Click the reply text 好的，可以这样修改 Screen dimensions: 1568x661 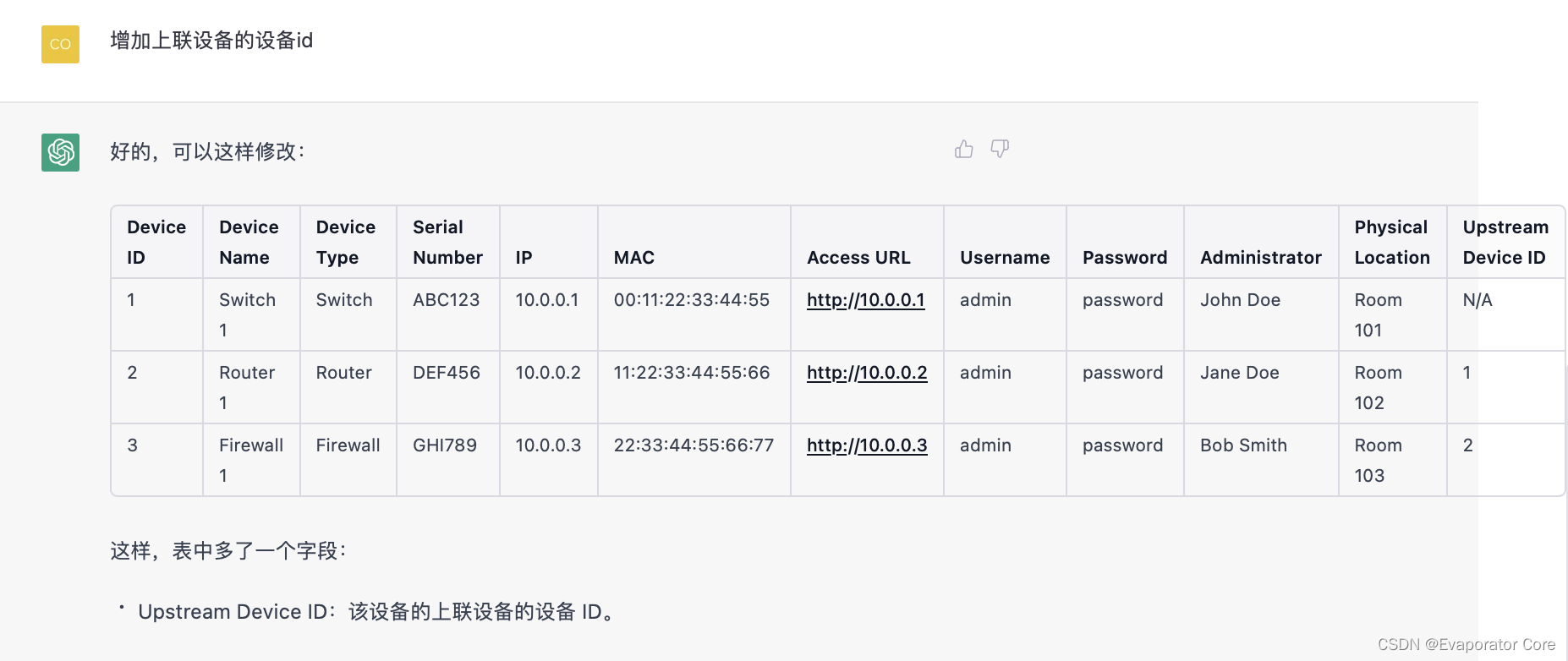coord(208,151)
